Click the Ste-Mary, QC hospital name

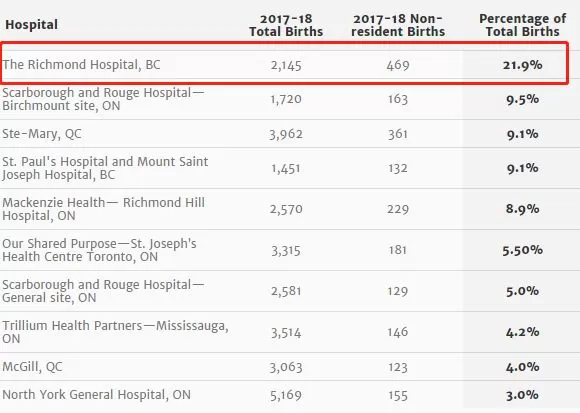coord(42,134)
